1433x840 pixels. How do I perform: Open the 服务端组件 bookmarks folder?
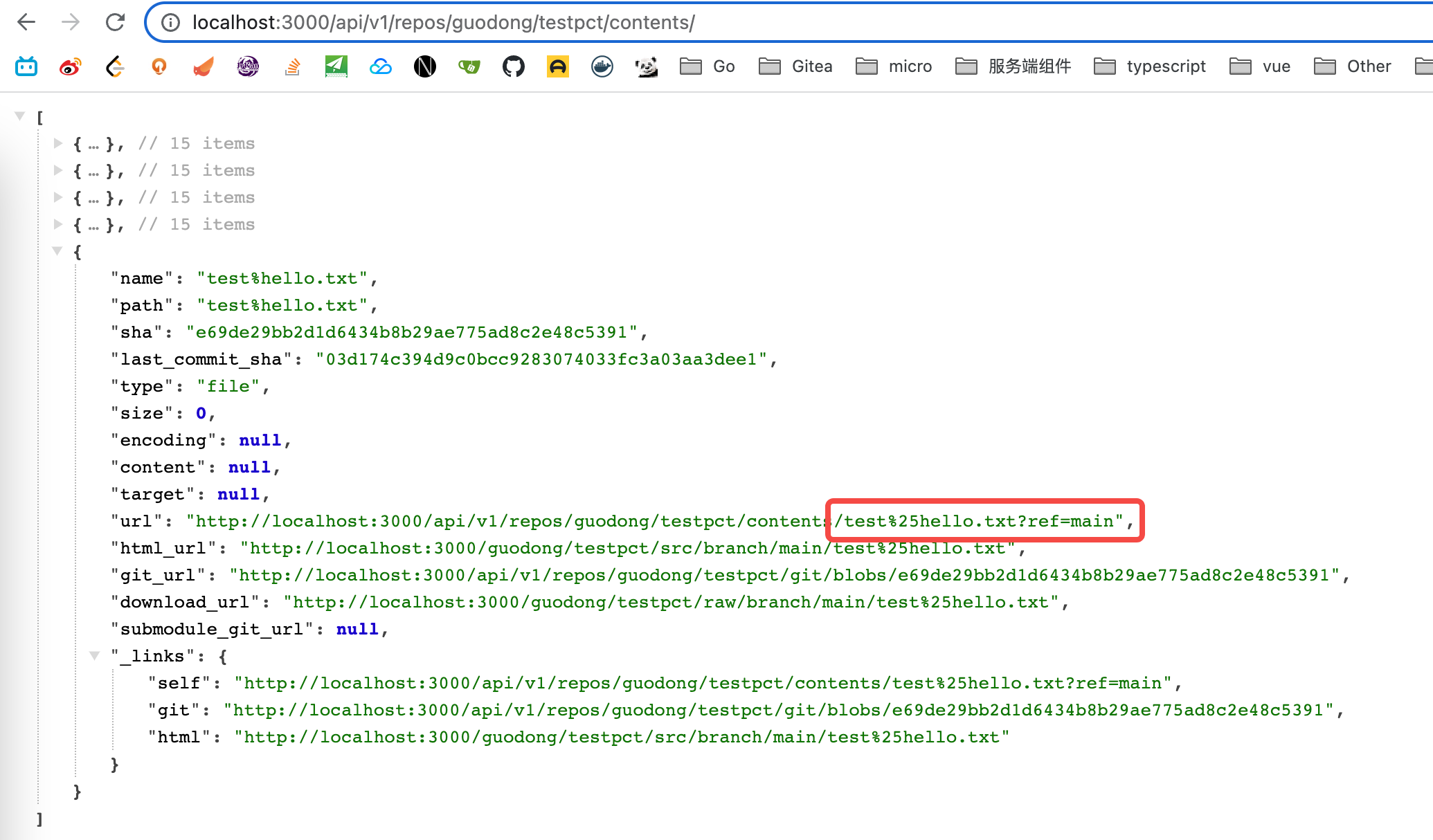tap(1013, 66)
